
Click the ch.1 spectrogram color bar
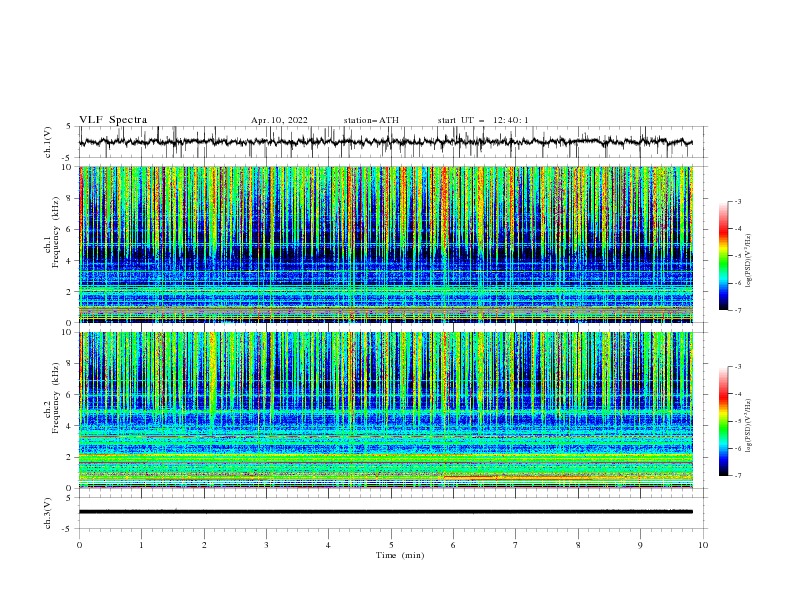tap(724, 255)
